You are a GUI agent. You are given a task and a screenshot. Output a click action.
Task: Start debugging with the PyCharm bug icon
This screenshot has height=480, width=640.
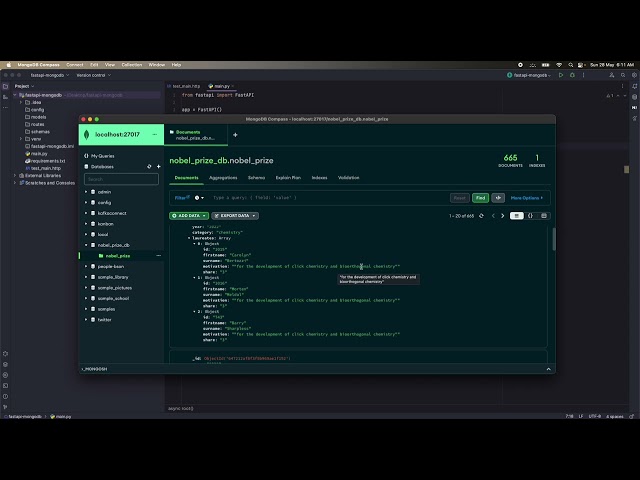572,75
